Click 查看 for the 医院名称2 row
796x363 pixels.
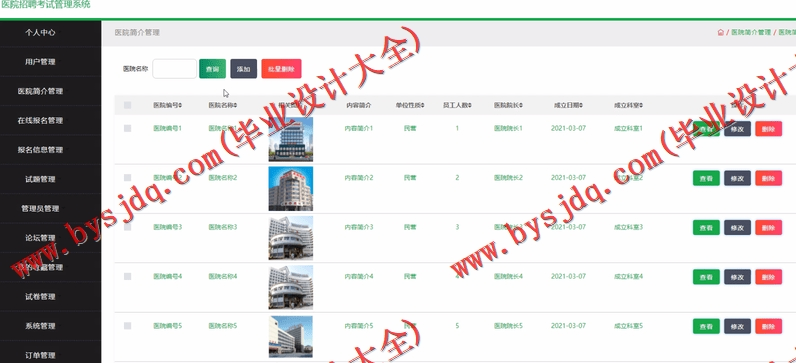pyautogui.click(x=706, y=178)
